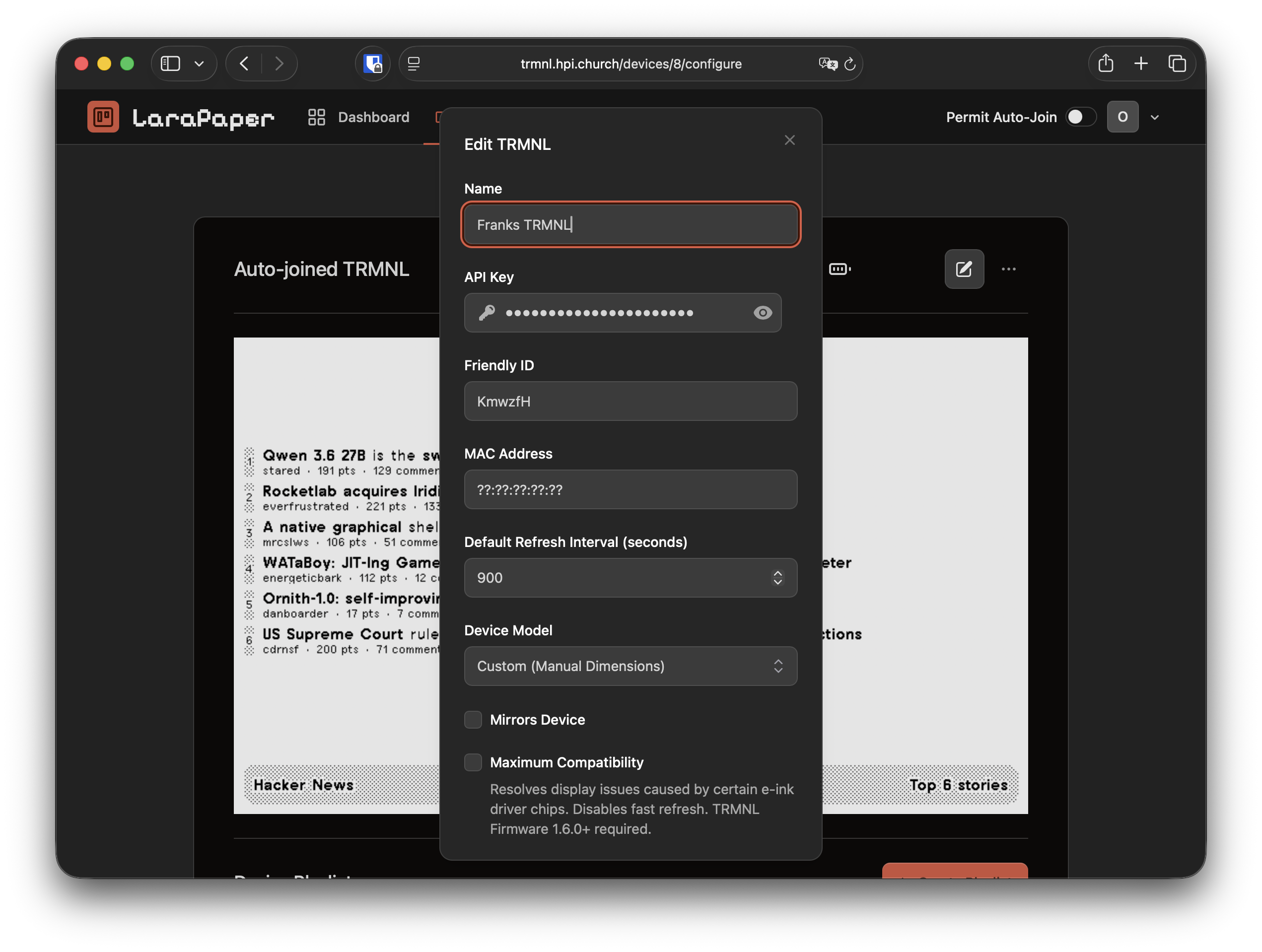
Task: Click the key icon in API Key
Action: click(487, 313)
